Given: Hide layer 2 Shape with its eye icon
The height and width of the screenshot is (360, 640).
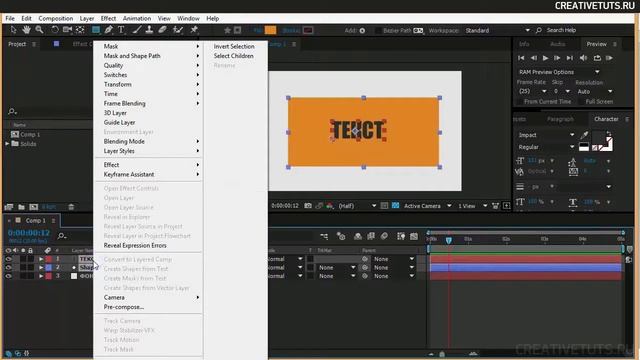Looking at the screenshot, I should point(8,267).
